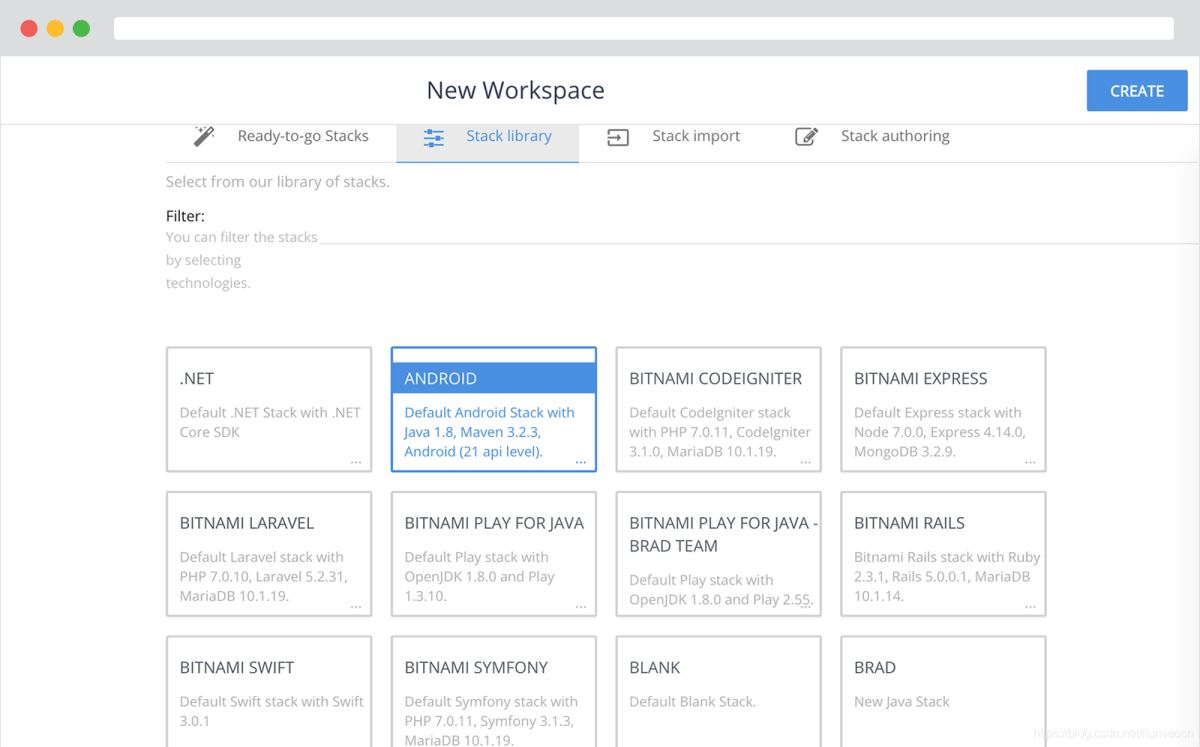Select the Bitnami CodeIgniter stack card
This screenshot has height=747, width=1200.
[718, 409]
